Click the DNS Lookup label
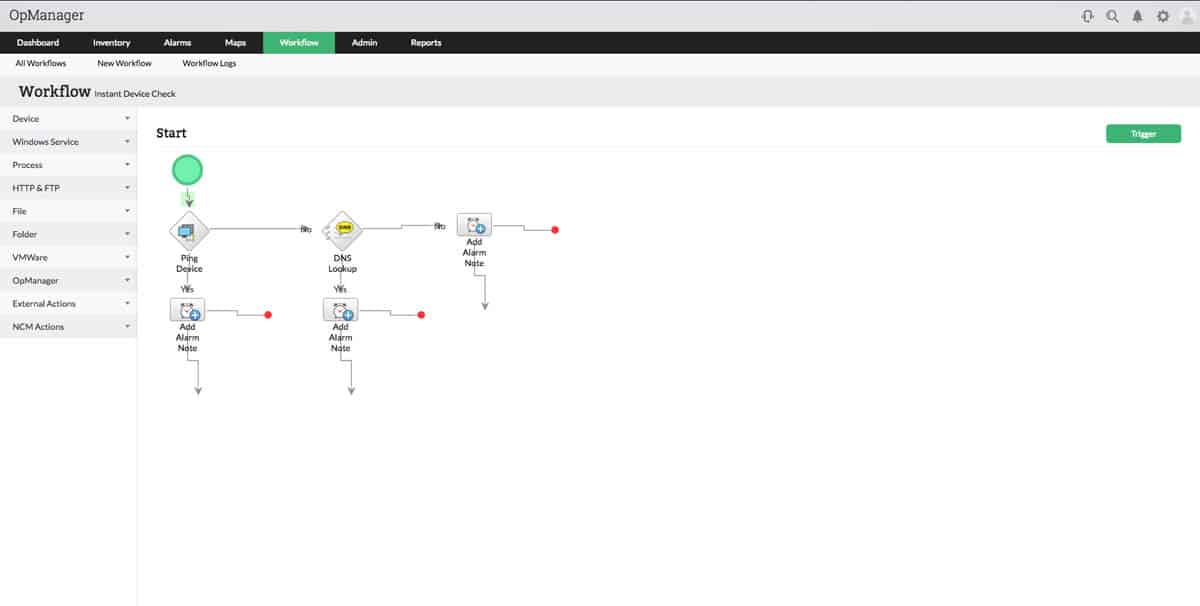Screen dimensions: 1200x606 (x=343, y=264)
